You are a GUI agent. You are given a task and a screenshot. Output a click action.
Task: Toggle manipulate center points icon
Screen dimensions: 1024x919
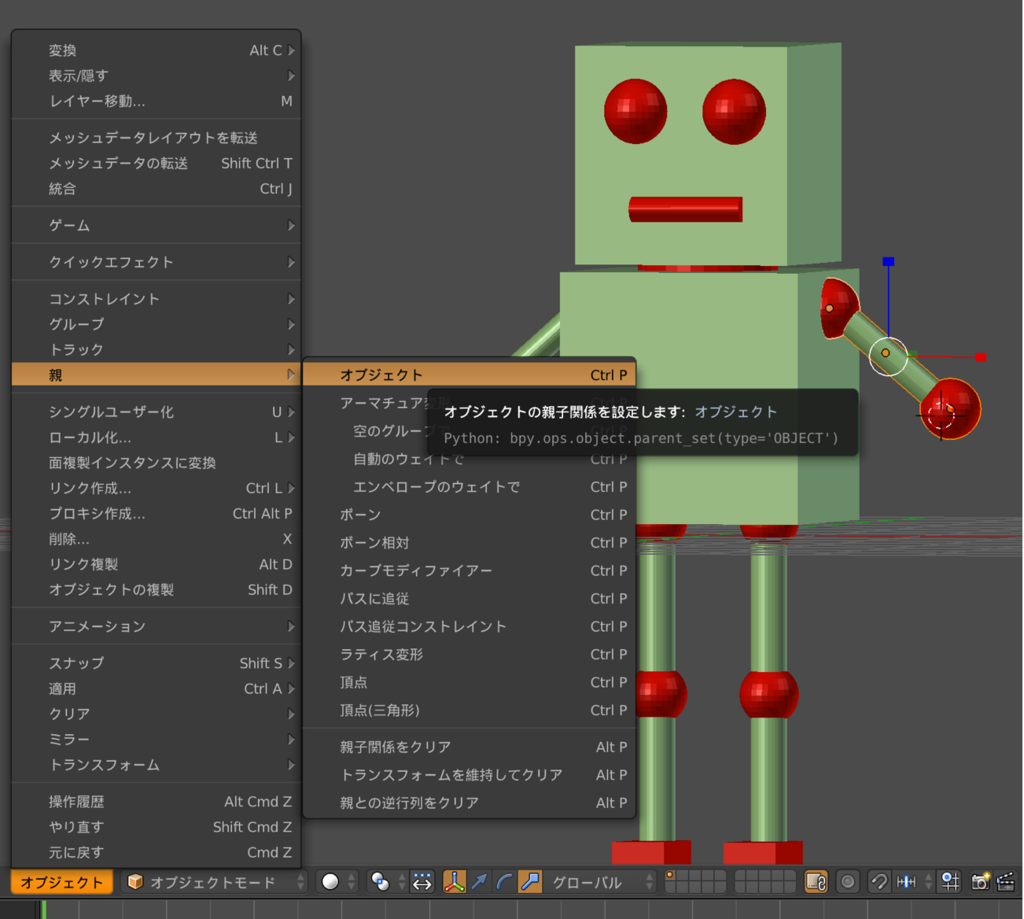pos(423,882)
